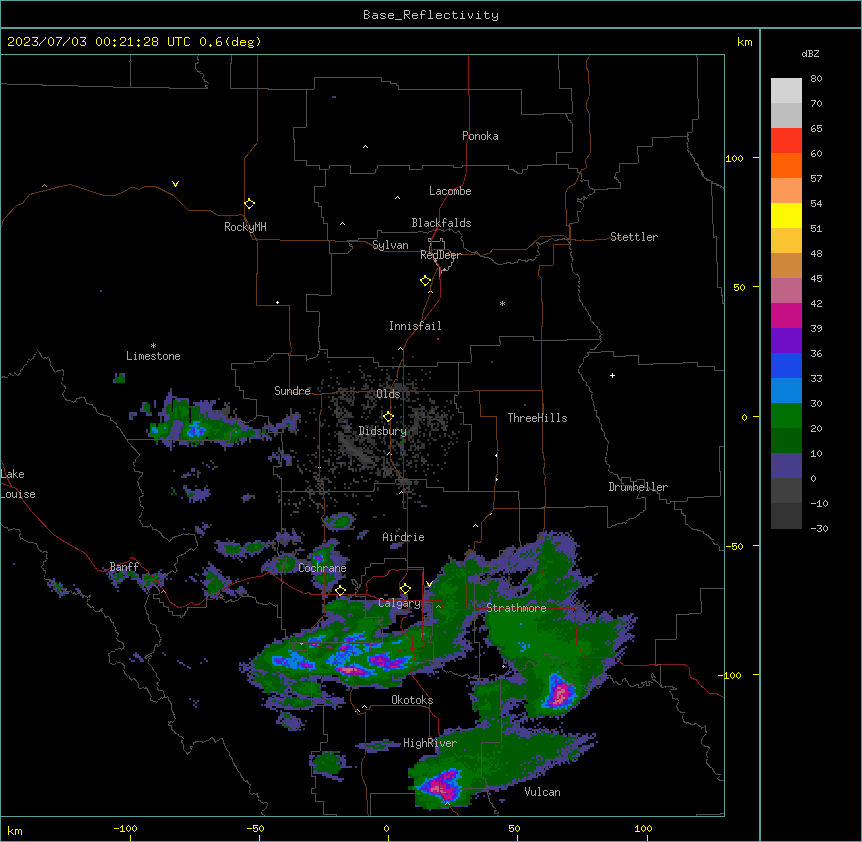Click the Vulcan town label

tap(543, 792)
